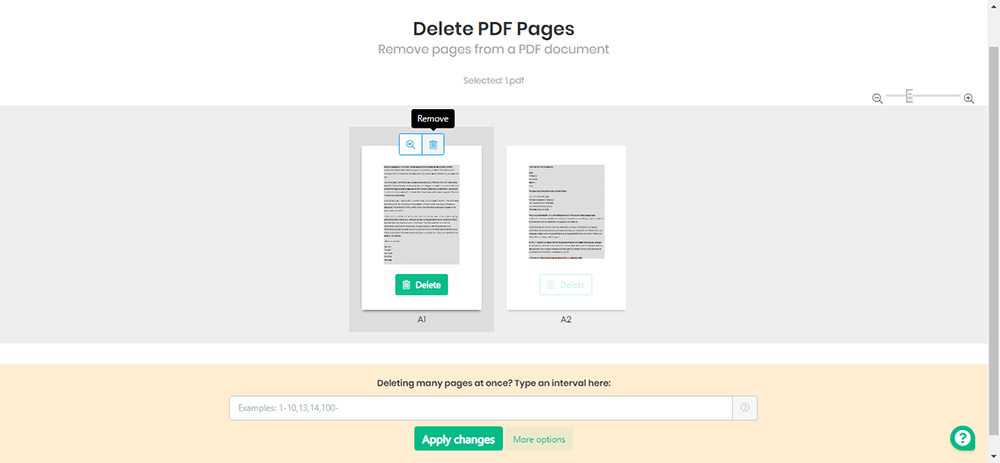Zoom out page thumbnails with minus magnifier
The width and height of the screenshot is (1000, 463).
pyautogui.click(x=877, y=98)
